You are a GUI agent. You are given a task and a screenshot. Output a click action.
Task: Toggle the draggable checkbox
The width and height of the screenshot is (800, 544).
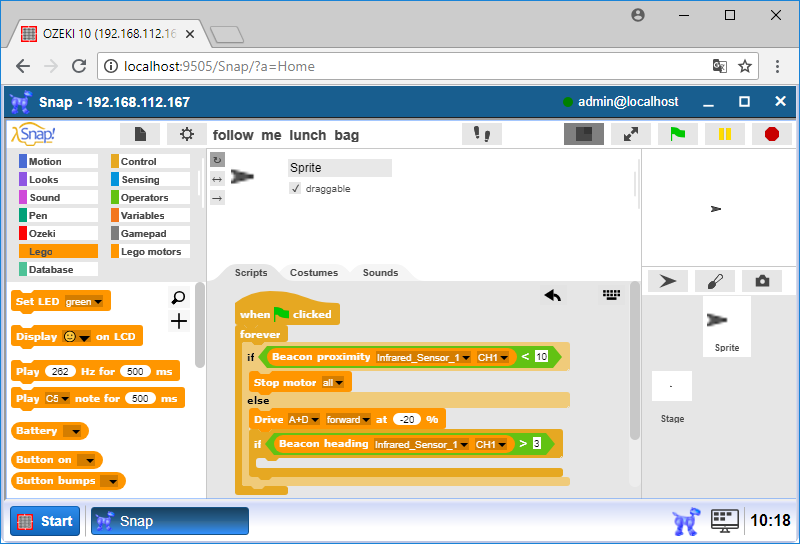click(296, 188)
